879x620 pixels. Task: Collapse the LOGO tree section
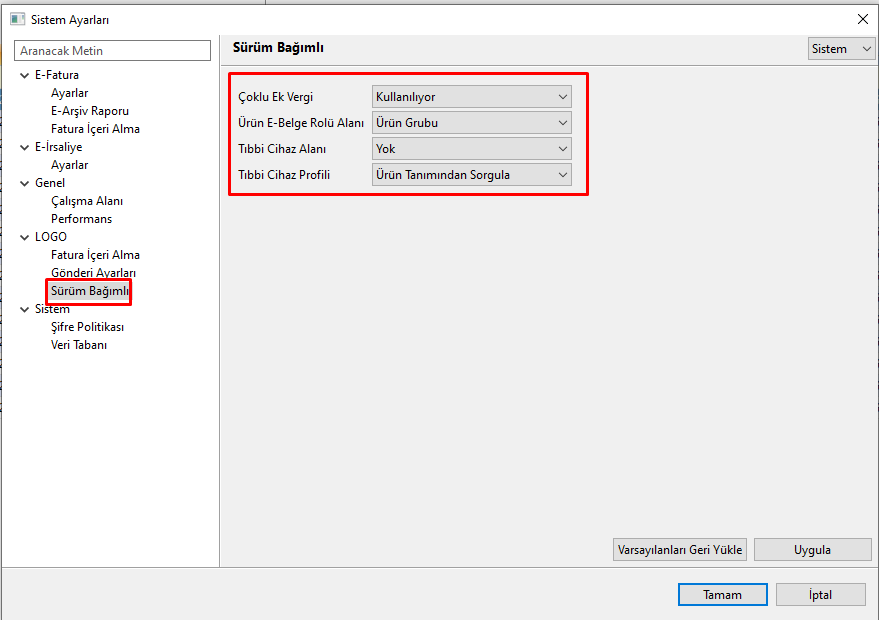tap(25, 237)
